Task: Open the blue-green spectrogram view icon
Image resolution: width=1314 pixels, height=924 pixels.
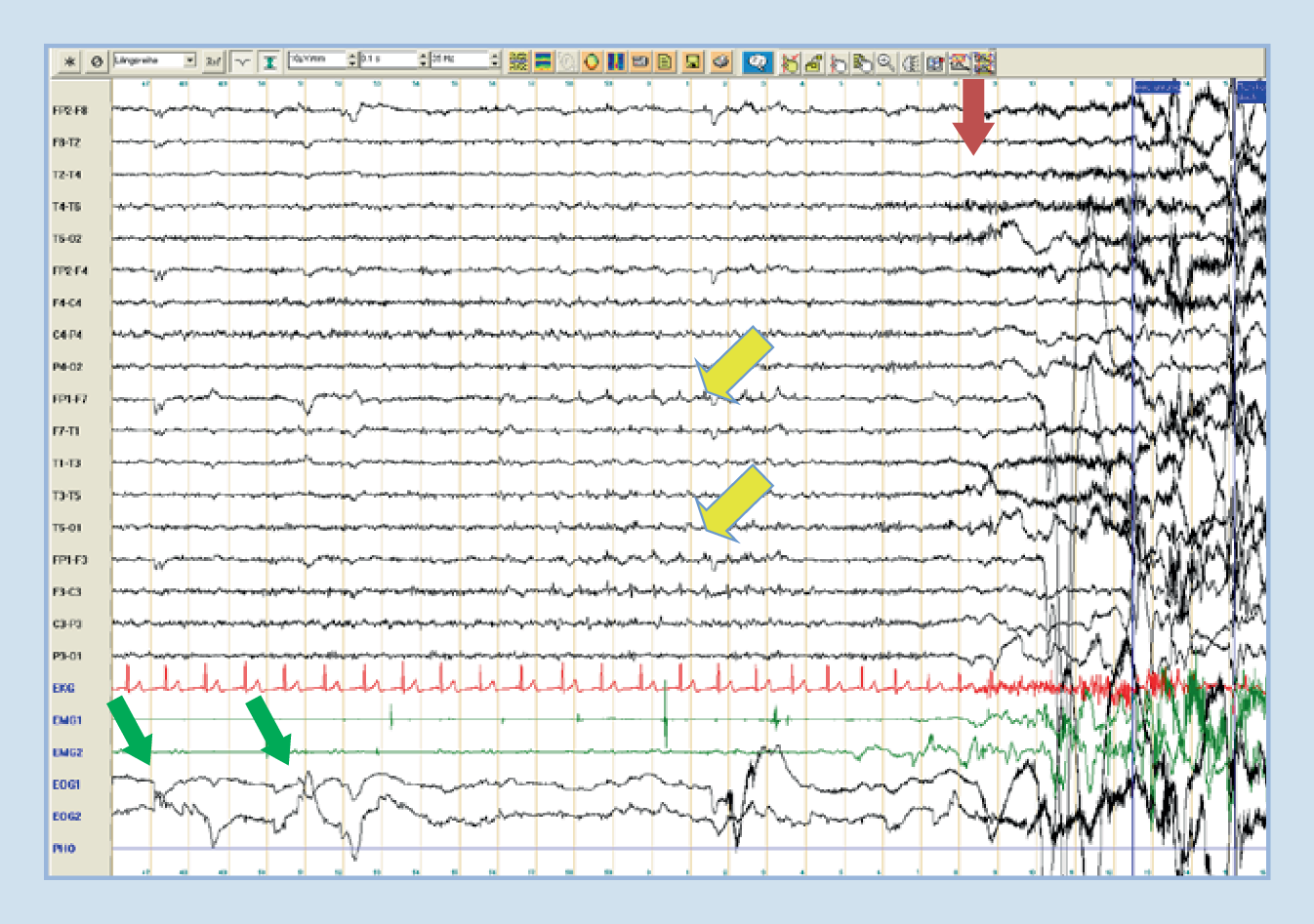Action: point(544,62)
